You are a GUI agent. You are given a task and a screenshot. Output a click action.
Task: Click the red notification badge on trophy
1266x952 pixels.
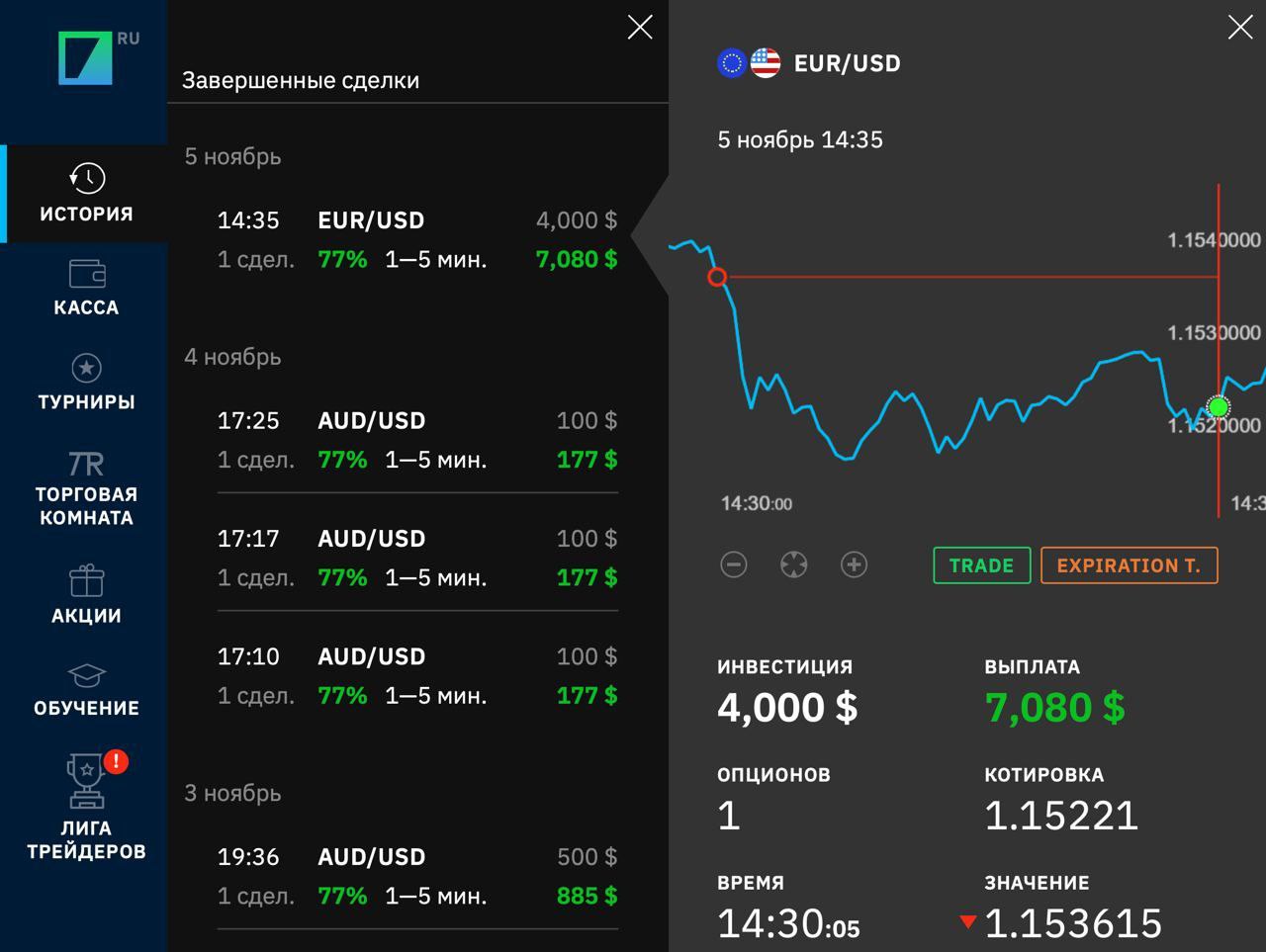[x=116, y=761]
